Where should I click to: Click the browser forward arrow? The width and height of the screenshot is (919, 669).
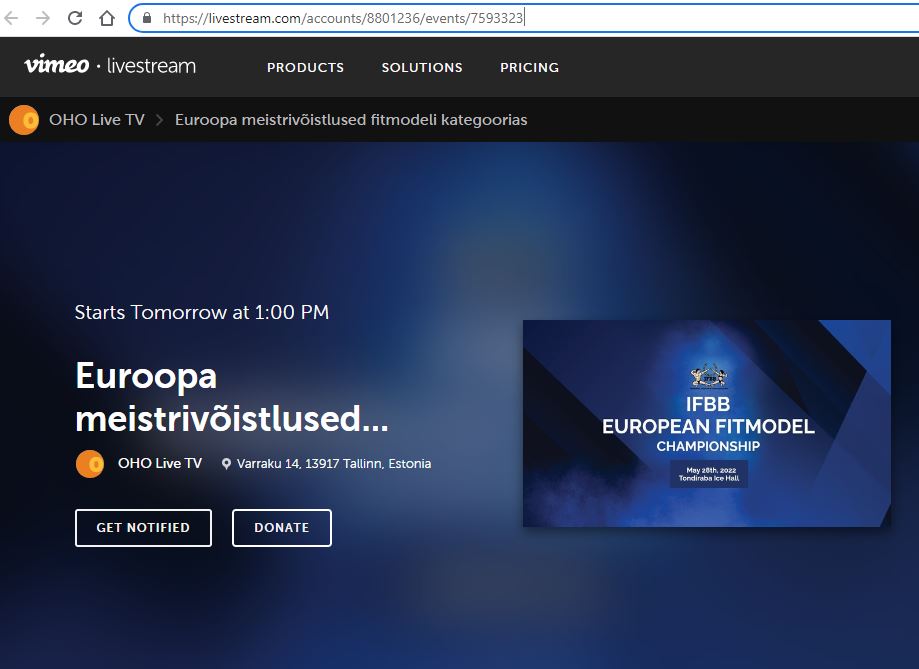click(x=43, y=18)
